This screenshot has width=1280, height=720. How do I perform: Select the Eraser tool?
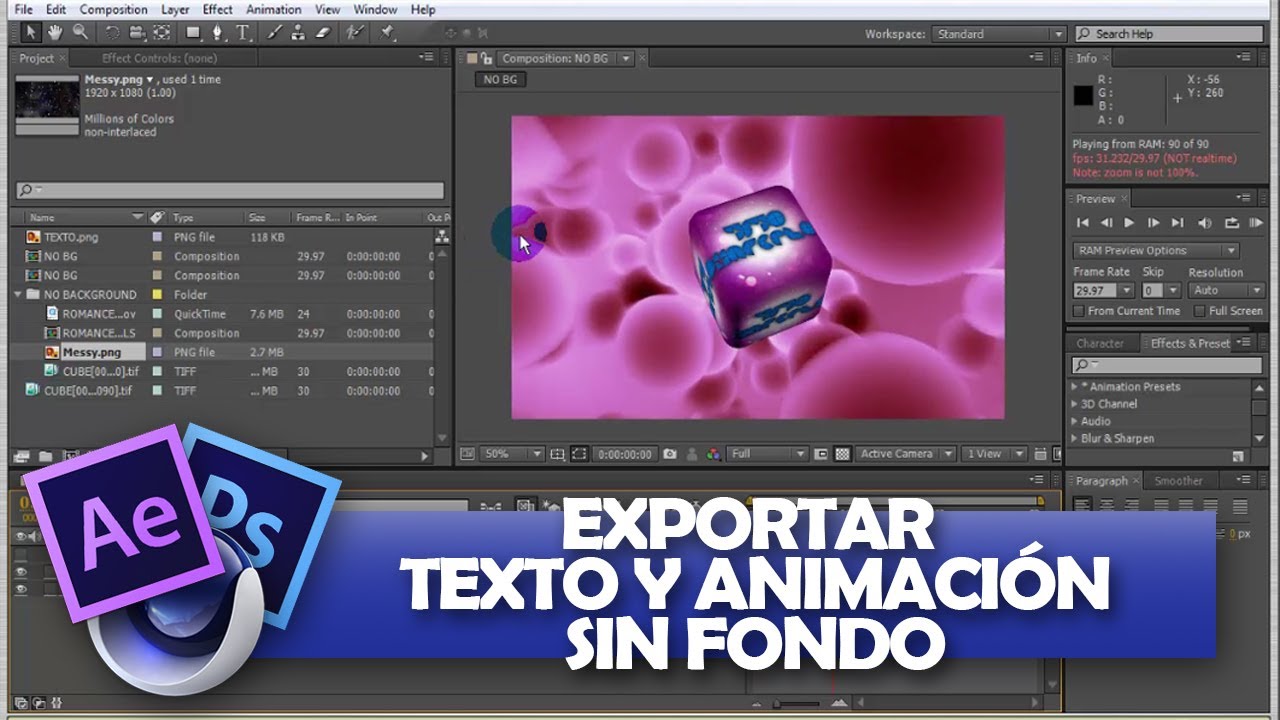(322, 33)
